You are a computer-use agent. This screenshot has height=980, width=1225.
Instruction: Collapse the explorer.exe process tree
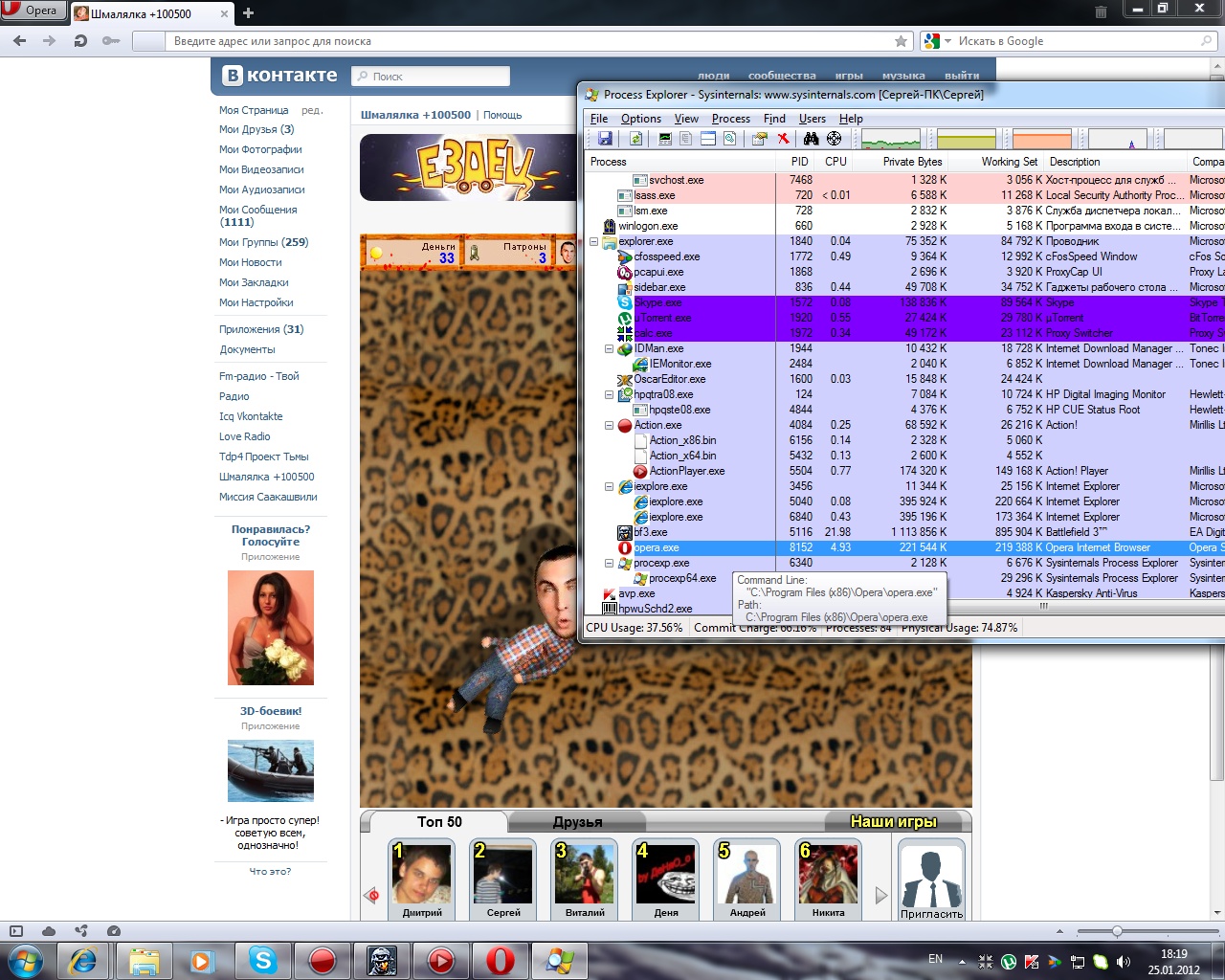pyautogui.click(x=593, y=242)
